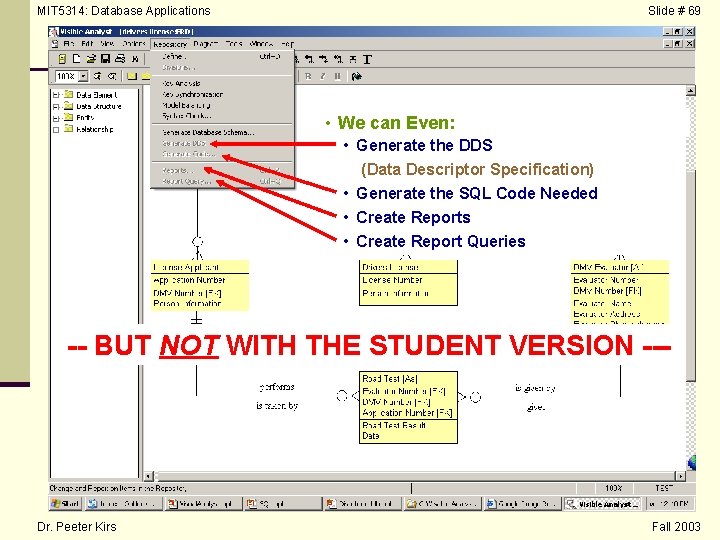Click the open project folder toolbar icon
The height and width of the screenshot is (540, 720).
91,59
